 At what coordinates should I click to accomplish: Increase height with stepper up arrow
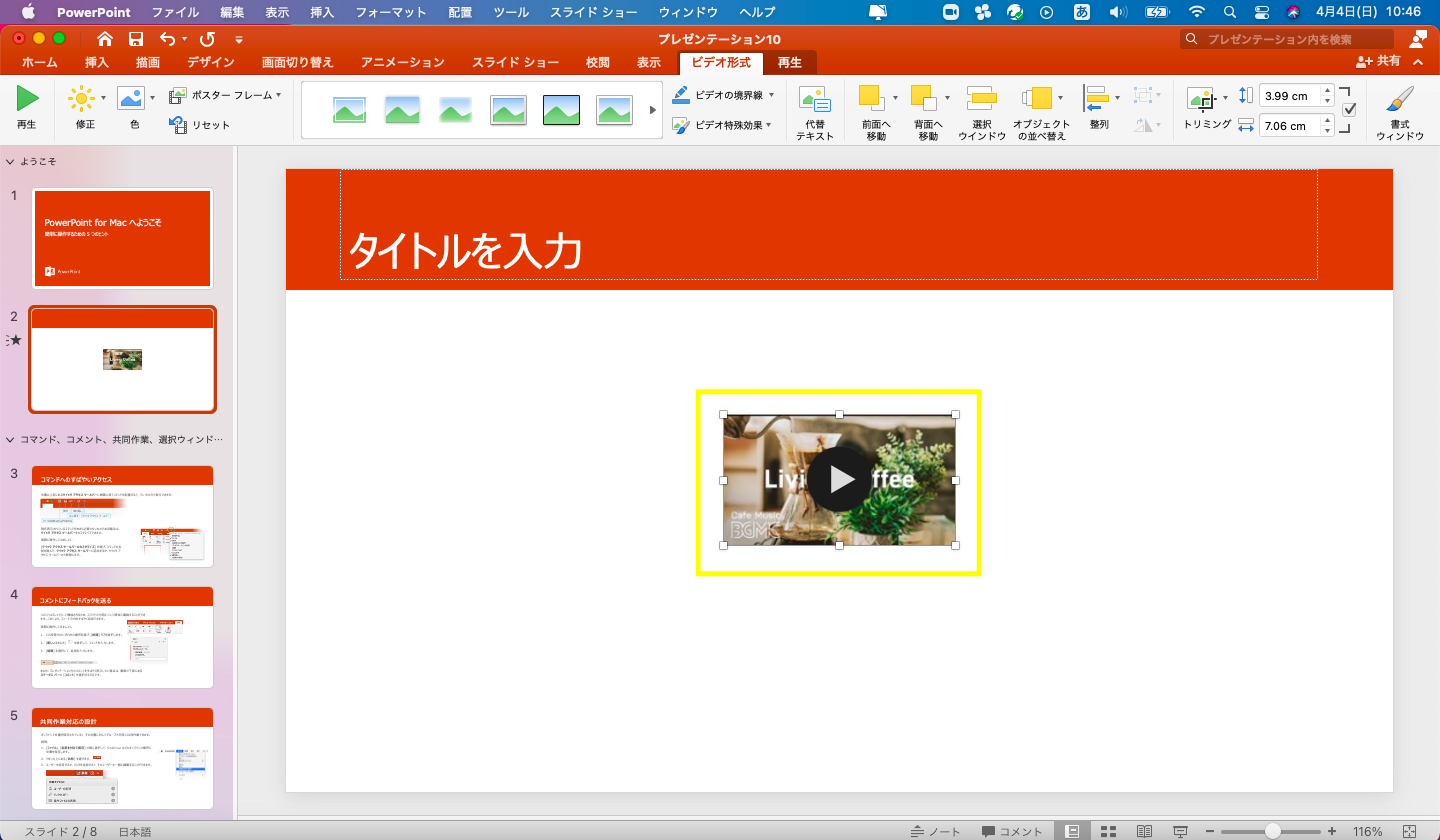click(1327, 91)
